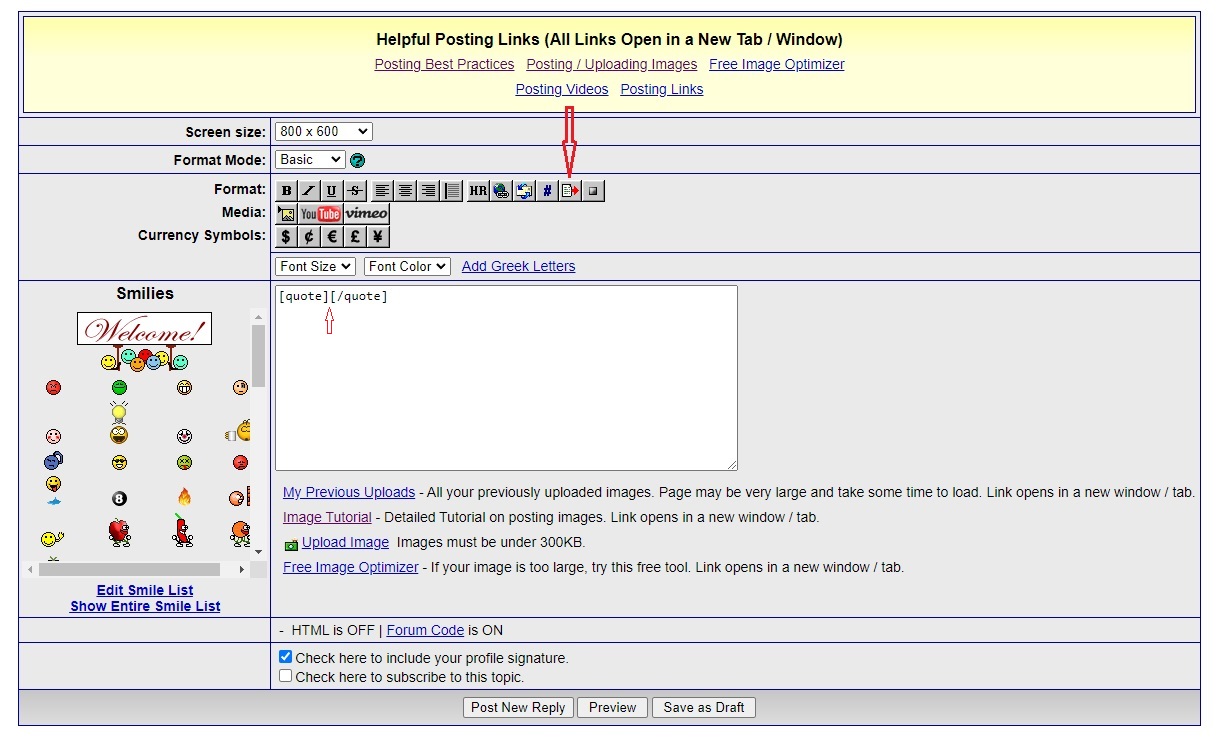Image resolution: width=1220 pixels, height=738 pixels.
Task: Open Format Mode help icon
Action: coord(357,160)
